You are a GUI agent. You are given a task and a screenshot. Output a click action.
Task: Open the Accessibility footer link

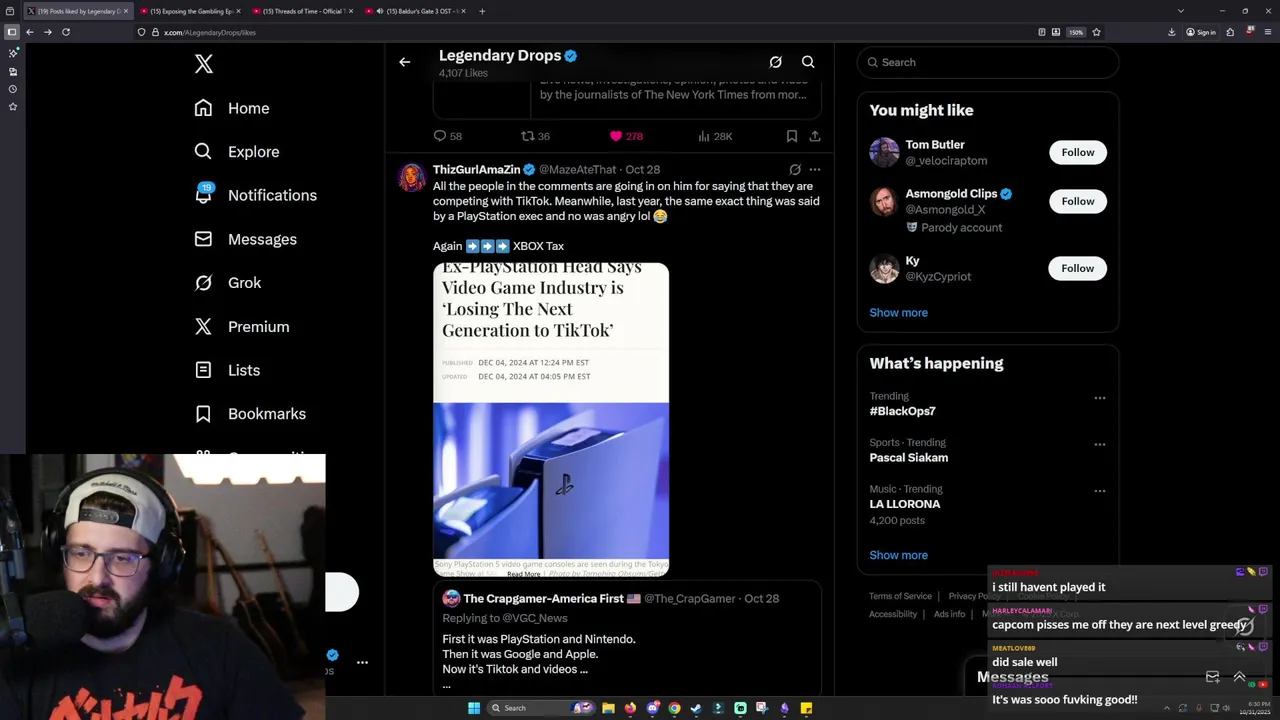coord(893,614)
